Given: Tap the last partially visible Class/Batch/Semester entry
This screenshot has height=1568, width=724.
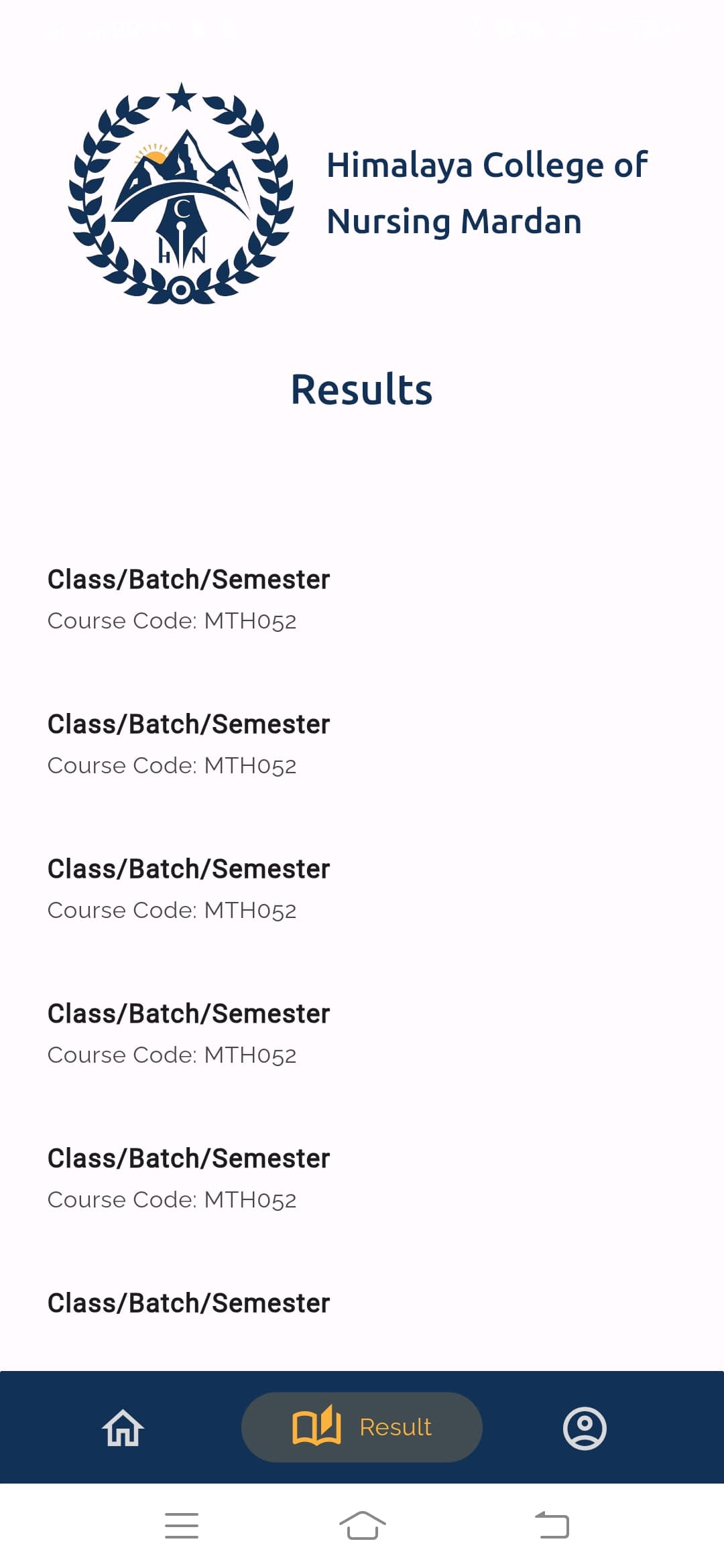Looking at the screenshot, I should [x=188, y=1303].
